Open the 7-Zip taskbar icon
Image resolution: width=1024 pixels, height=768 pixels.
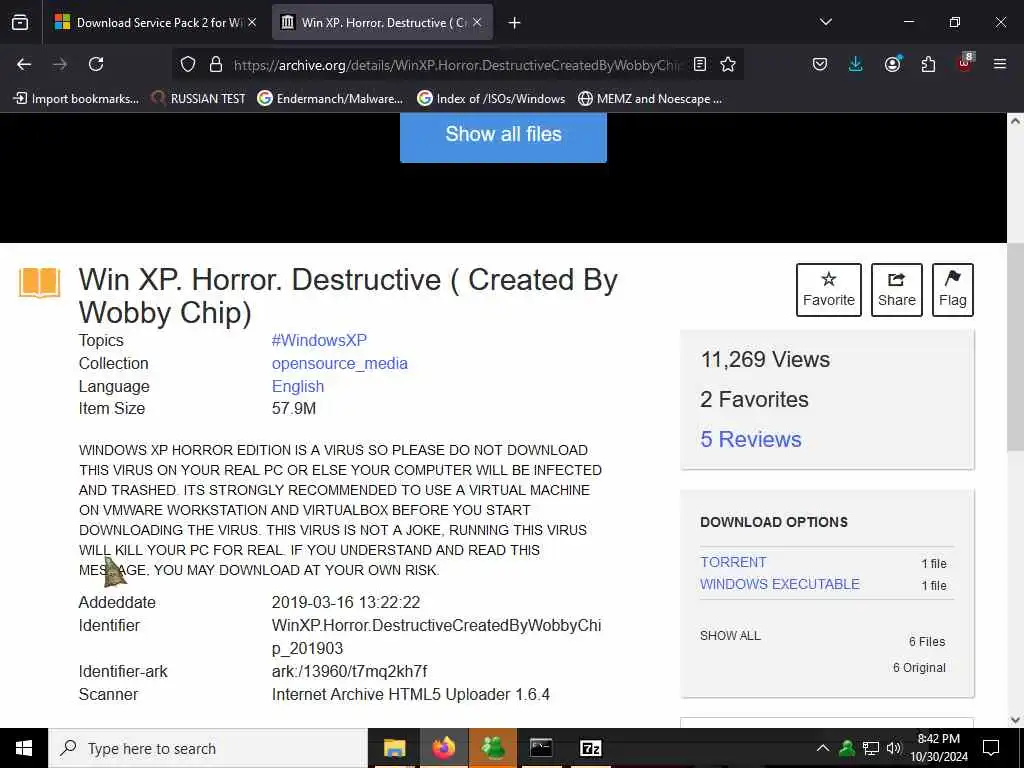[590, 748]
